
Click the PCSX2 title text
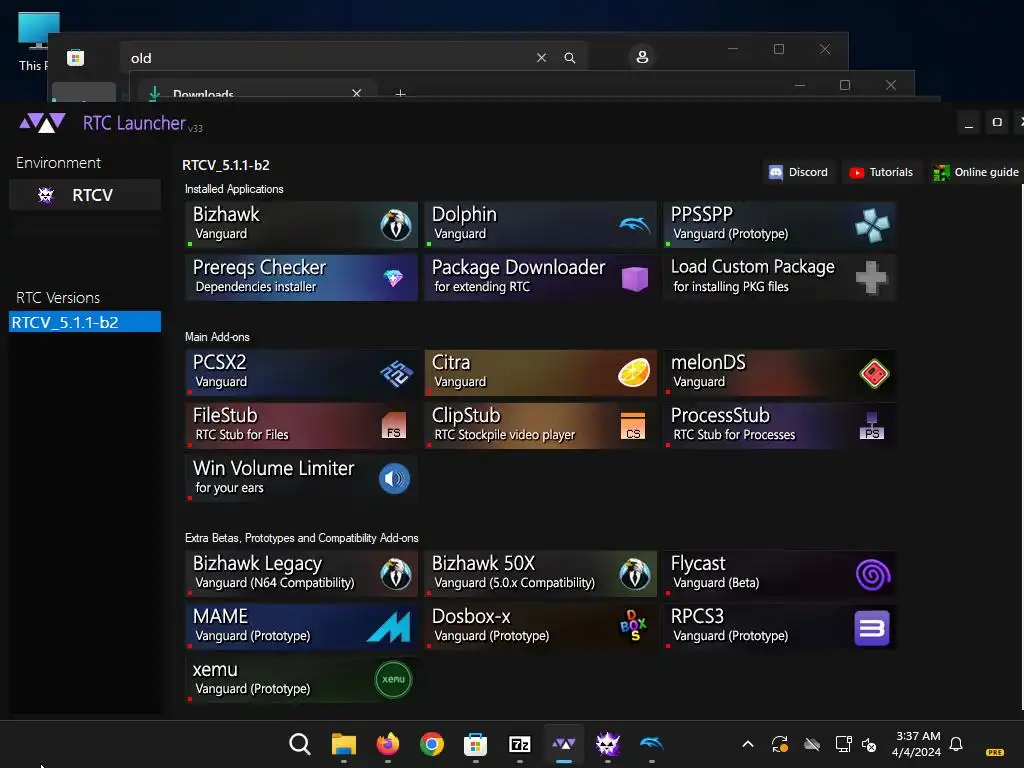click(219, 362)
